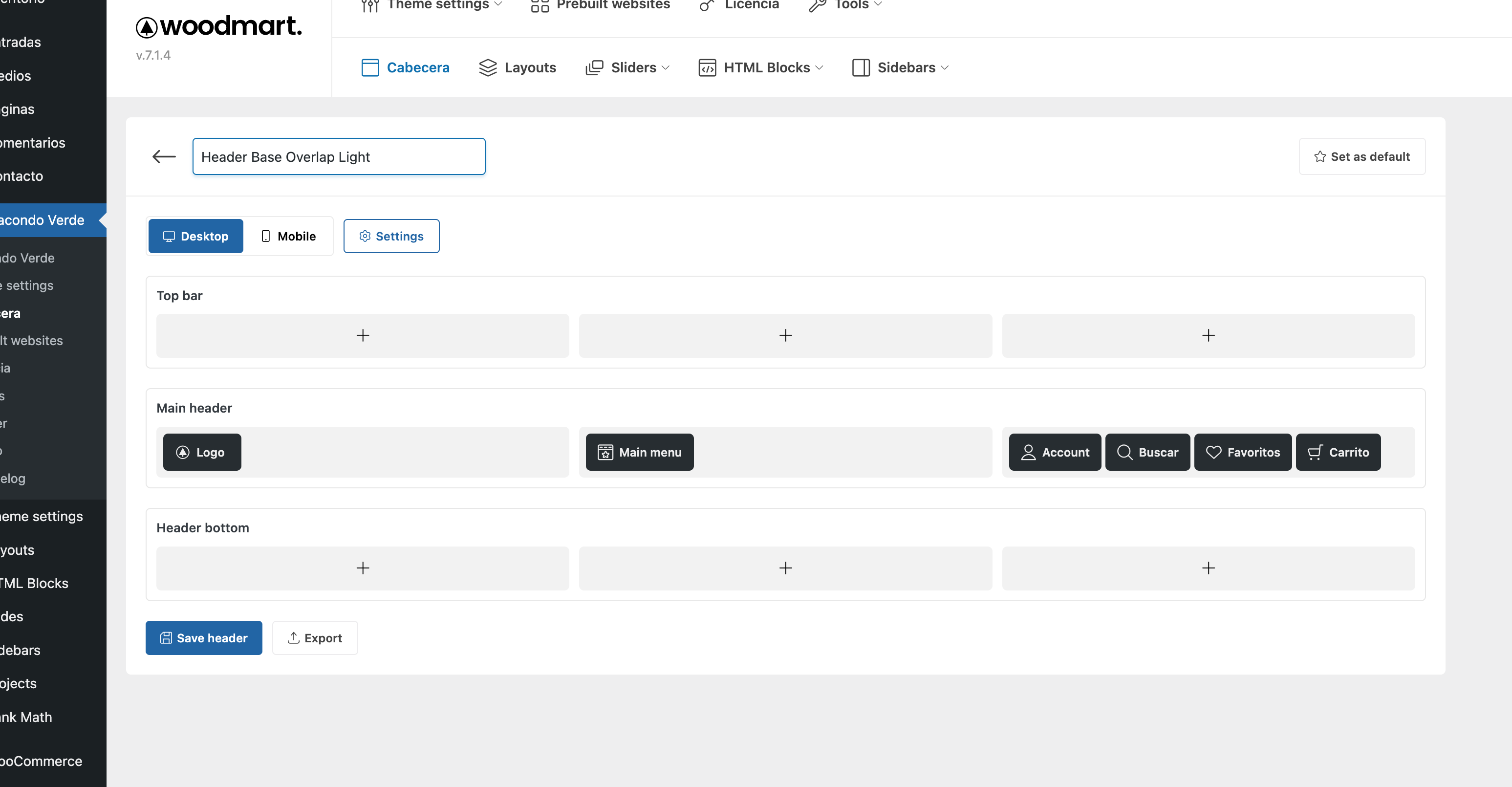Viewport: 1512px width, 787px height.
Task: Open the Layouts tab
Action: [x=517, y=67]
